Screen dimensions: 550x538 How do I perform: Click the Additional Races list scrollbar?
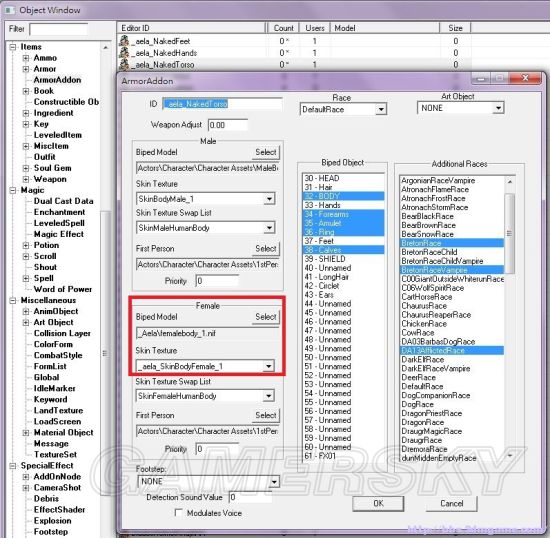[510, 318]
